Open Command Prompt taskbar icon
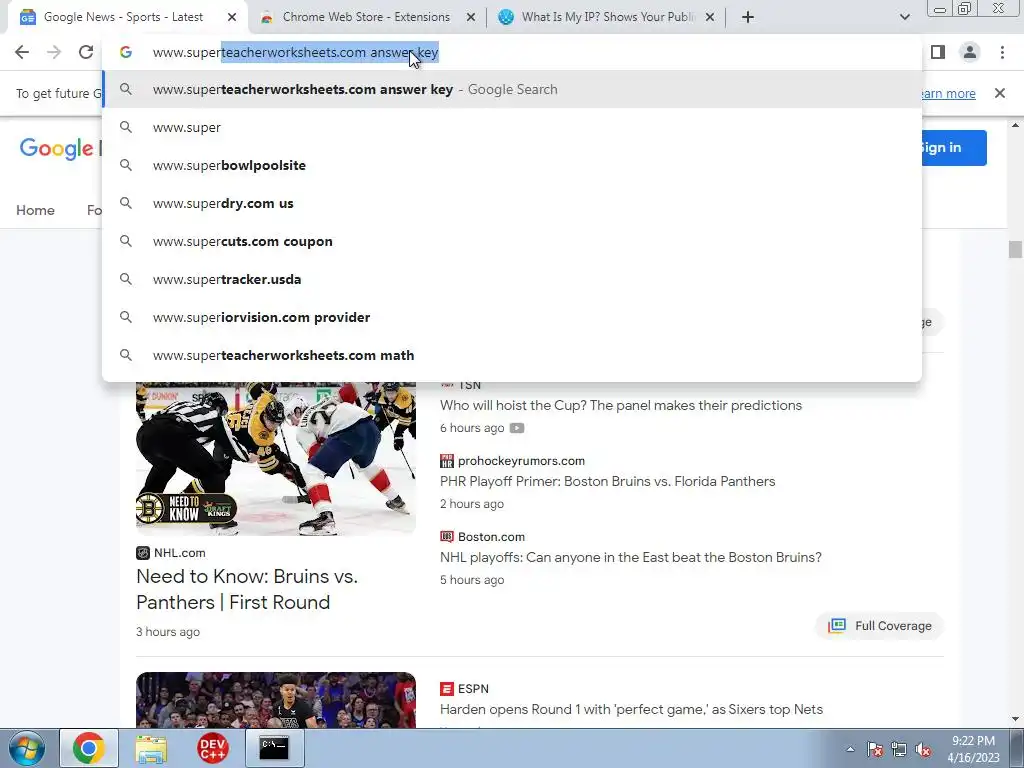 (274, 748)
